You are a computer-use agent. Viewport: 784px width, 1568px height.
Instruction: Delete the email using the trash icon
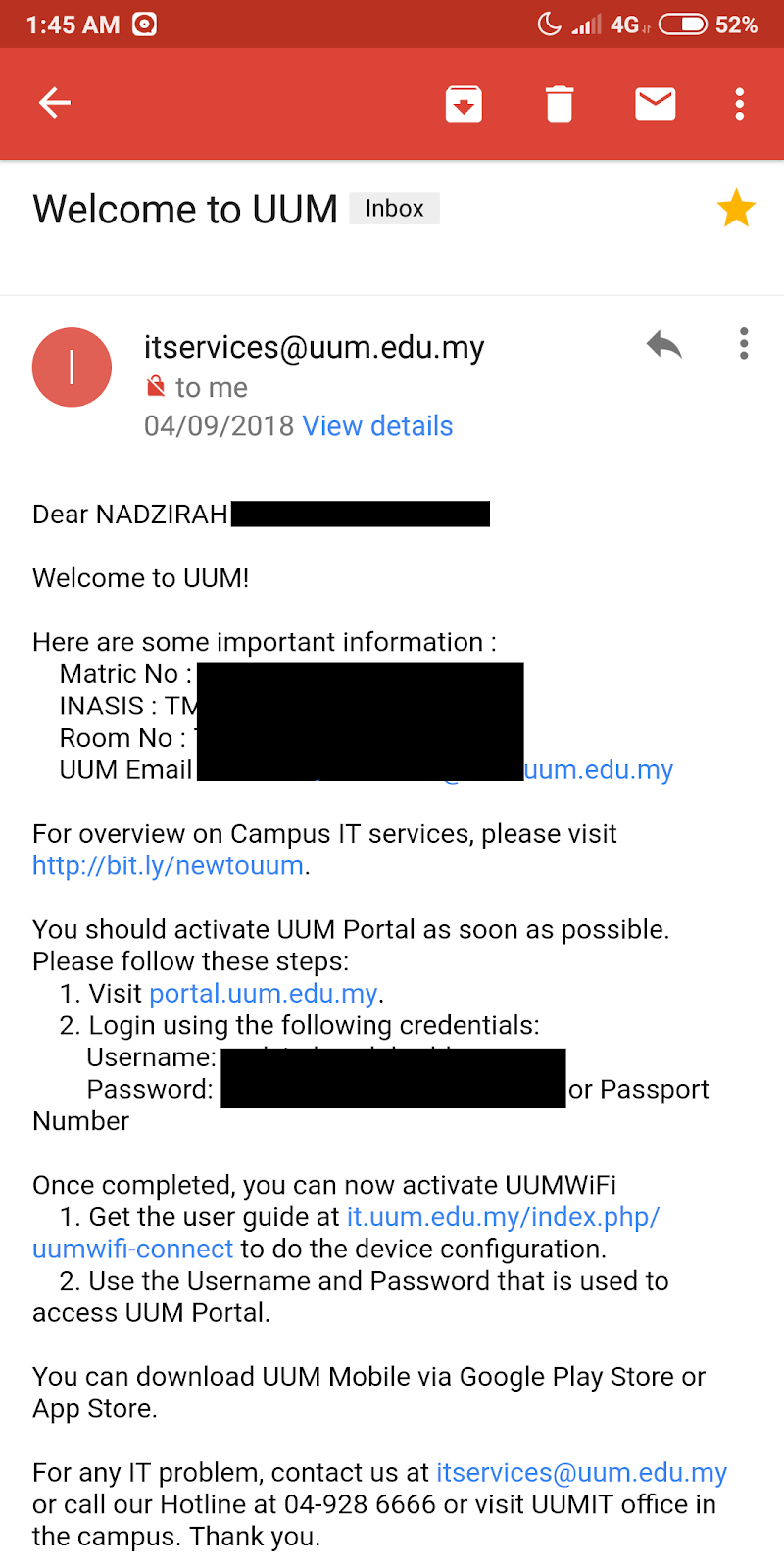560,103
